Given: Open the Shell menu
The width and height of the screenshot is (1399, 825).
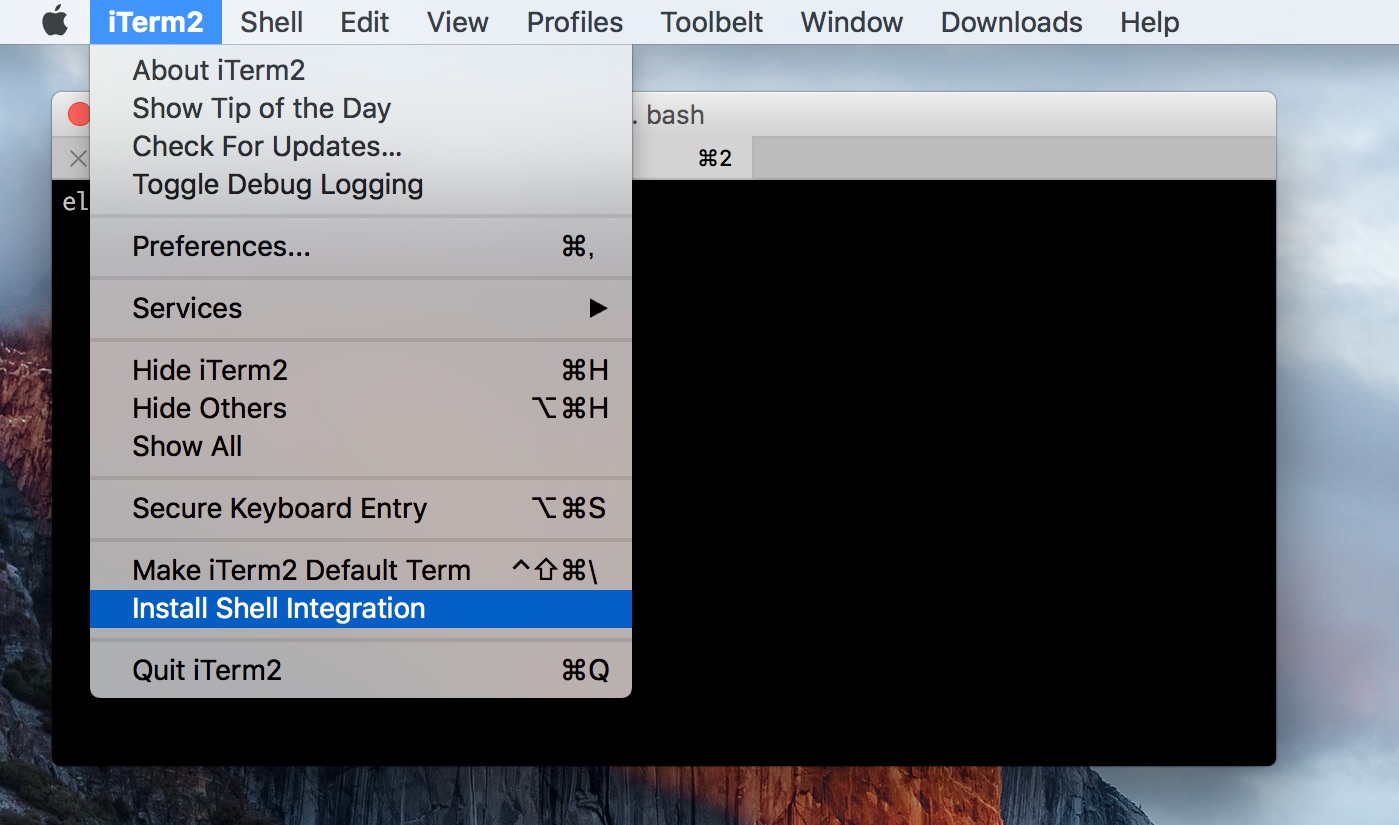Looking at the screenshot, I should 272,22.
